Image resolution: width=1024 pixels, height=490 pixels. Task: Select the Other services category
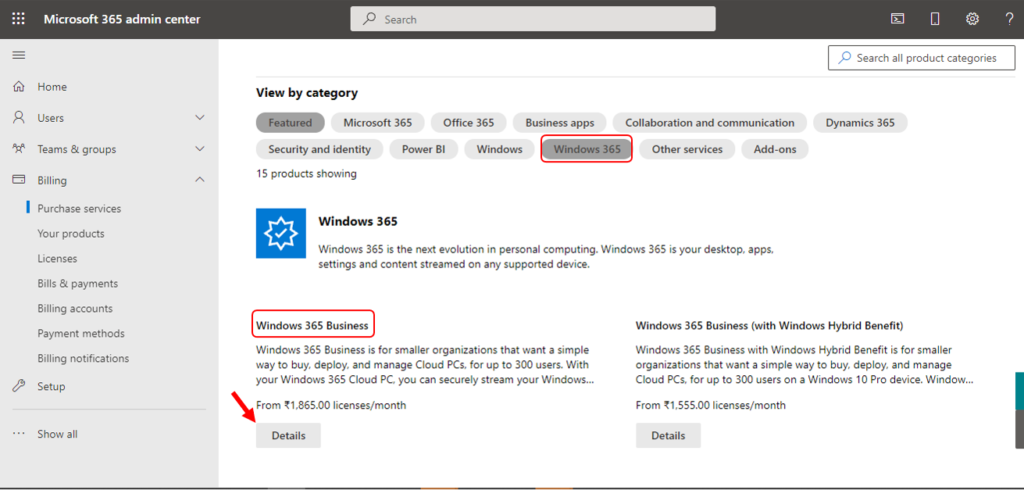687,149
